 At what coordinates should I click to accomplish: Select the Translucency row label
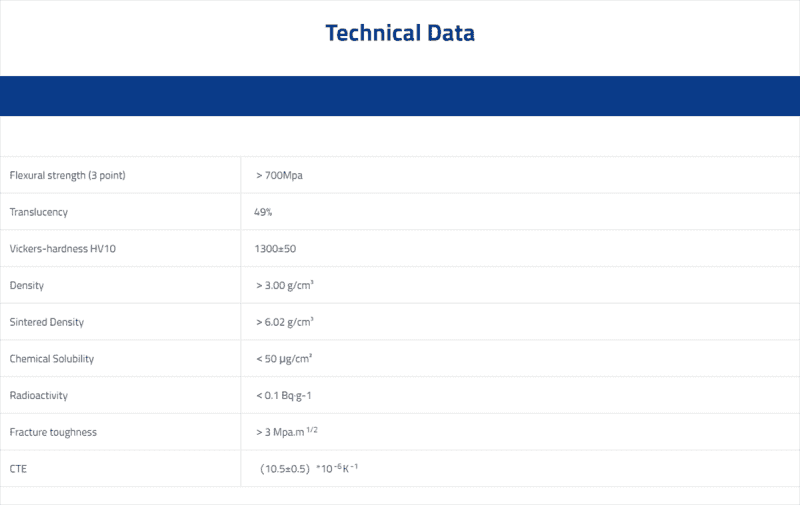39,212
